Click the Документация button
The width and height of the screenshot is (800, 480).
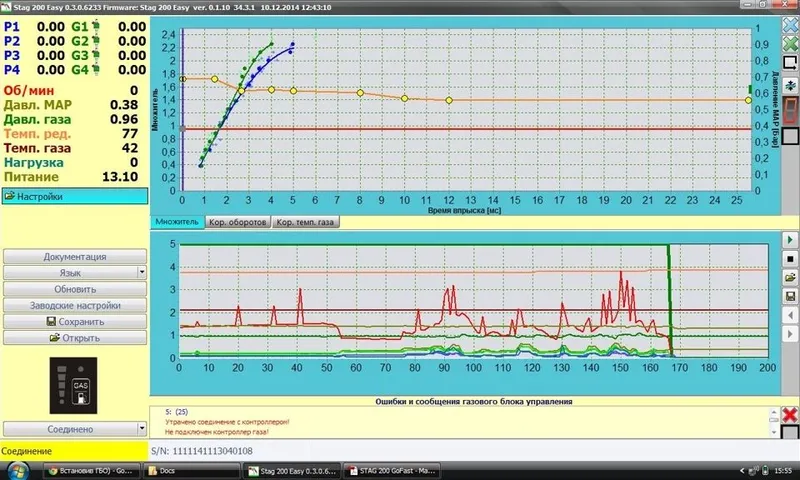pyautogui.click(x=75, y=257)
